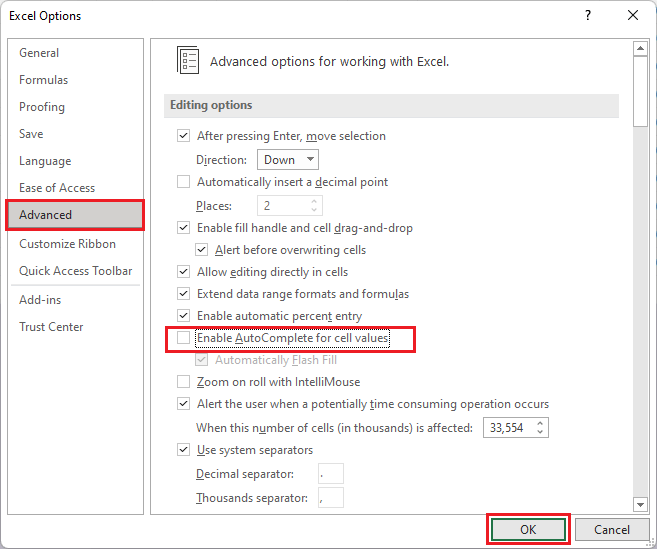Increase Places value with up arrow
The width and height of the screenshot is (657, 549).
point(314,202)
